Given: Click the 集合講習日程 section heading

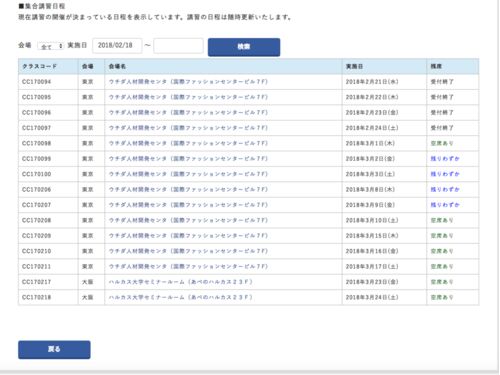Looking at the screenshot, I should tap(42, 6).
